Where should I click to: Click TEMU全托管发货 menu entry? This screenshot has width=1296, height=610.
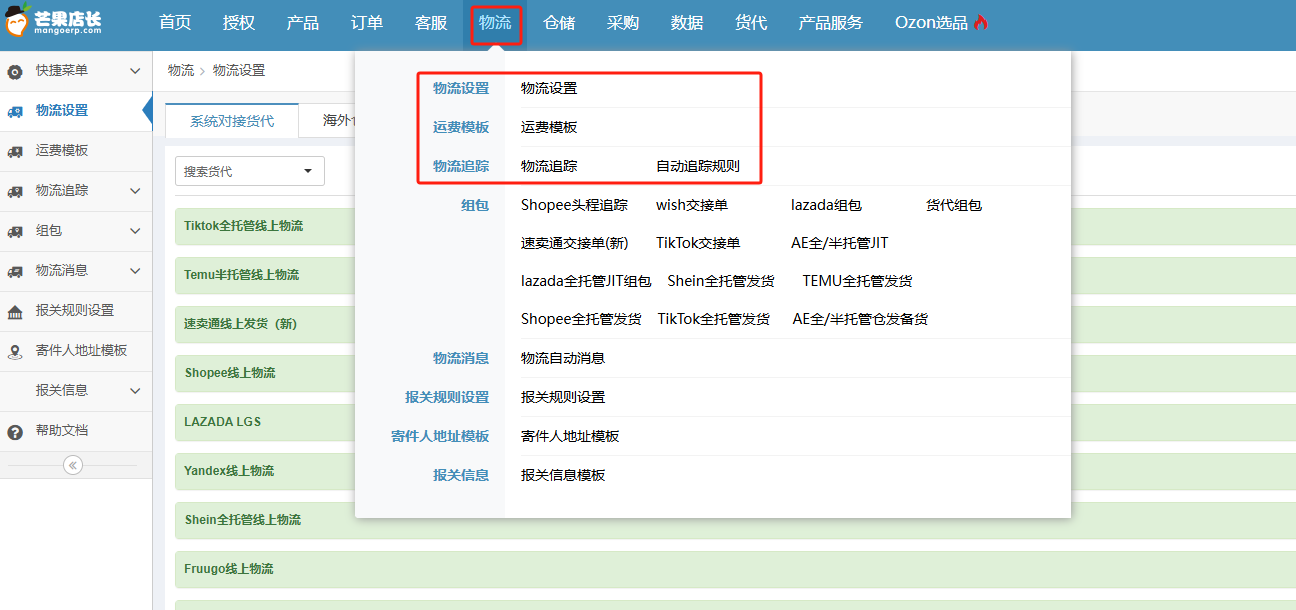coord(857,281)
